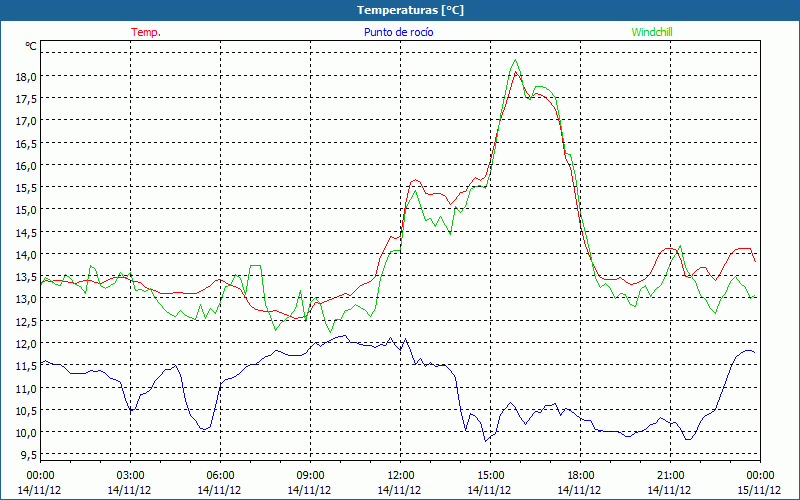The image size is (800, 500).
Task: Click the 13,5 y-axis value
Action: click(x=28, y=277)
